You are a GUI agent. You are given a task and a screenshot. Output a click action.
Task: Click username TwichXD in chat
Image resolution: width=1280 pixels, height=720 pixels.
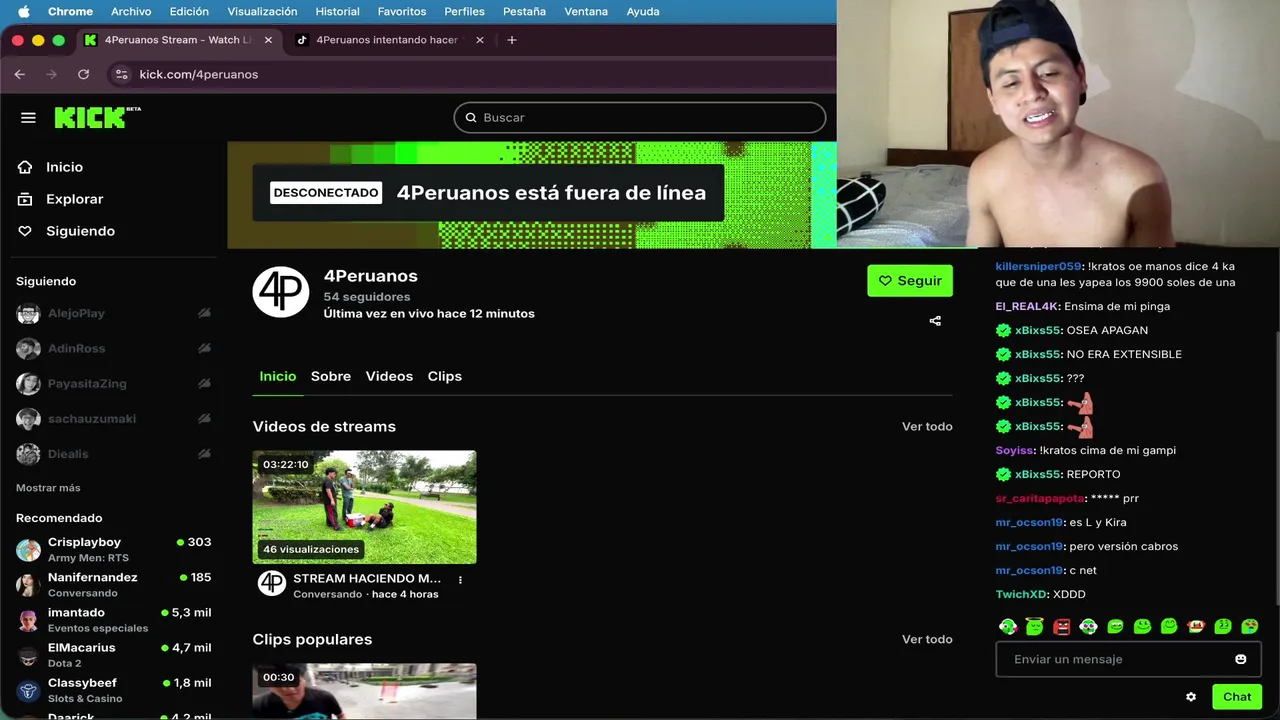pos(1020,594)
